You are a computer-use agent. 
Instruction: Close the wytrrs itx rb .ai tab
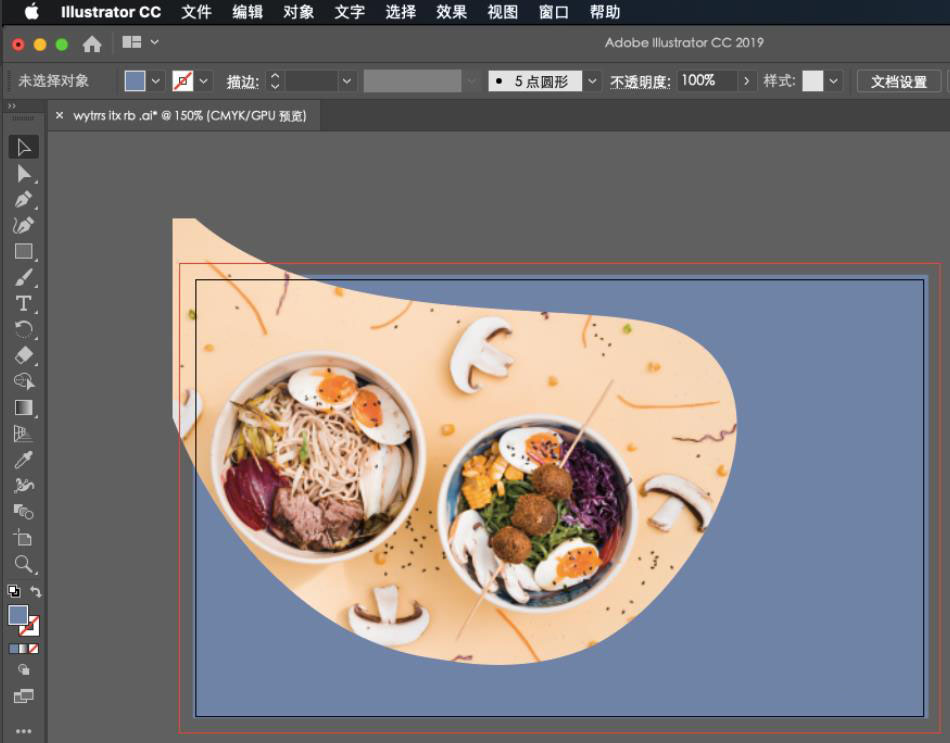point(59,115)
